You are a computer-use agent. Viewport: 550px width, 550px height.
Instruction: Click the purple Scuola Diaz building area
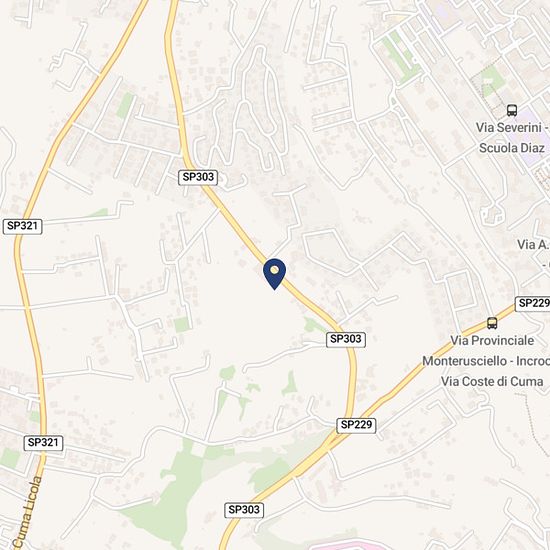pos(533,137)
